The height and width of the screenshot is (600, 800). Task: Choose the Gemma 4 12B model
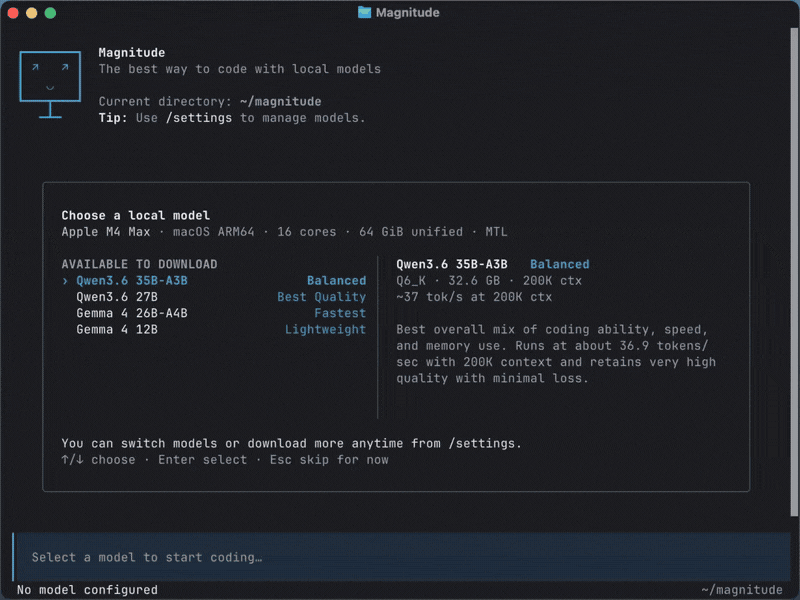[x=117, y=330]
